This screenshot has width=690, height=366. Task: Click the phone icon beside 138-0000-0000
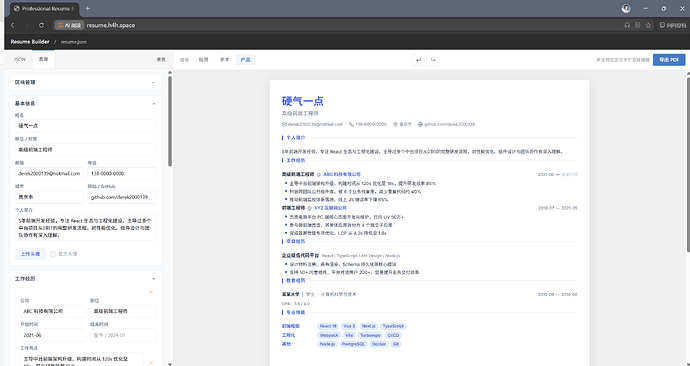coord(351,124)
